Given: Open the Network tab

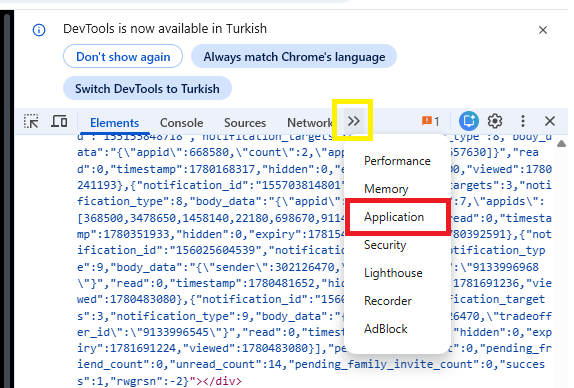Looking at the screenshot, I should [310, 123].
